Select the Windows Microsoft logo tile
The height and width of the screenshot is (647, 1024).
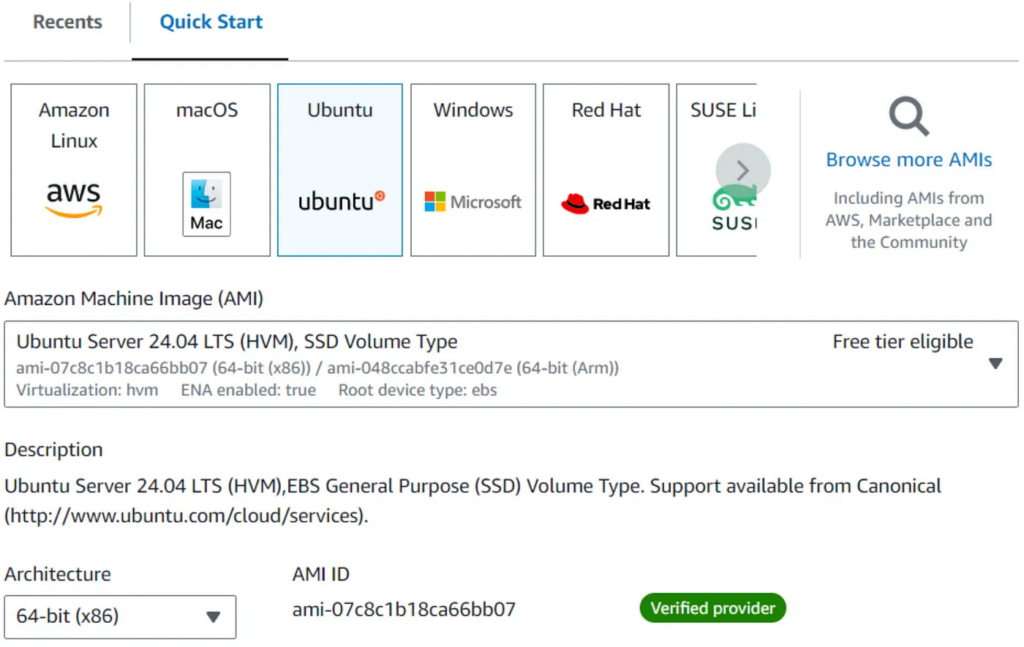click(473, 170)
